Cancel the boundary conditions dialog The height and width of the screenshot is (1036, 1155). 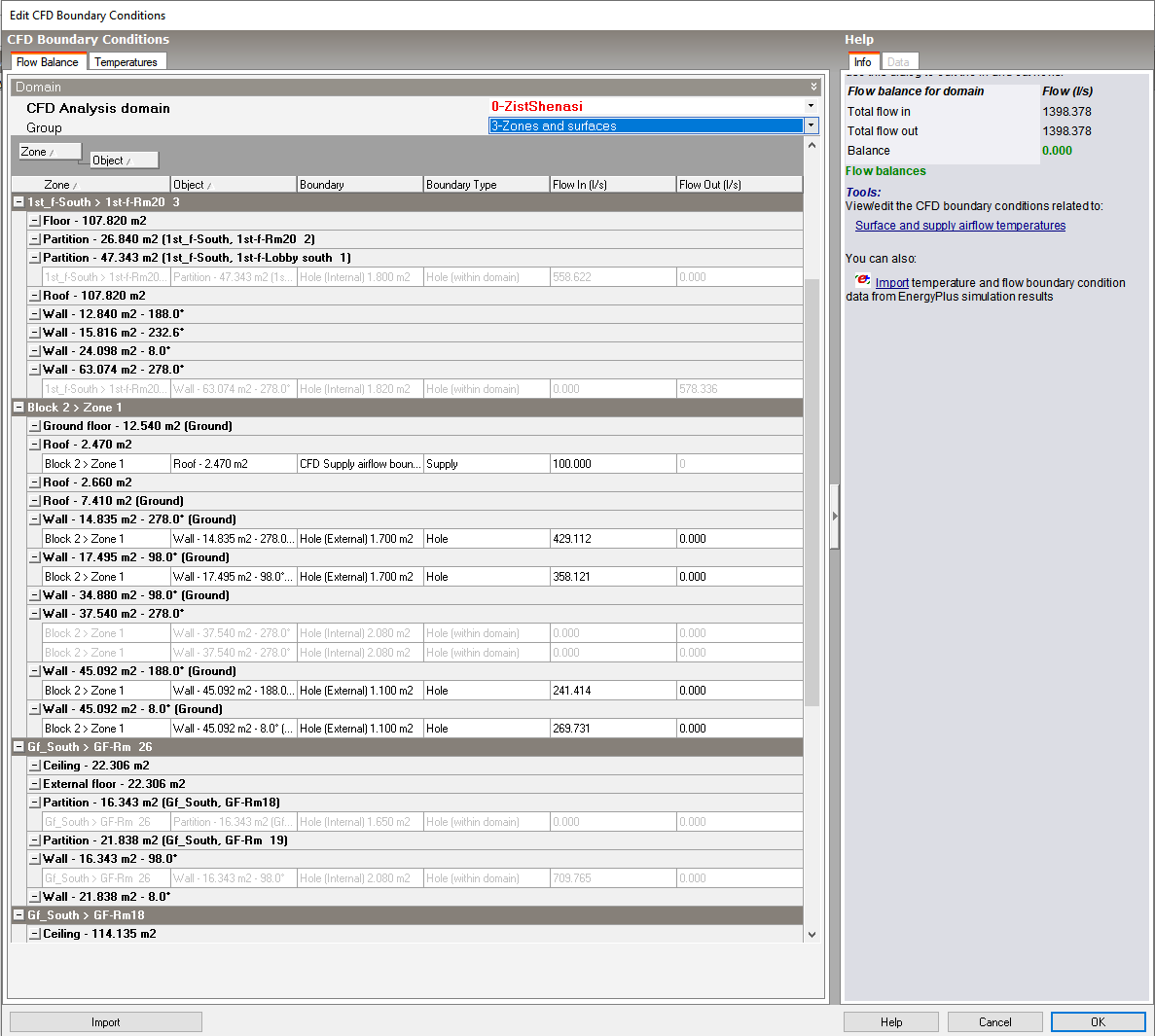(995, 1022)
